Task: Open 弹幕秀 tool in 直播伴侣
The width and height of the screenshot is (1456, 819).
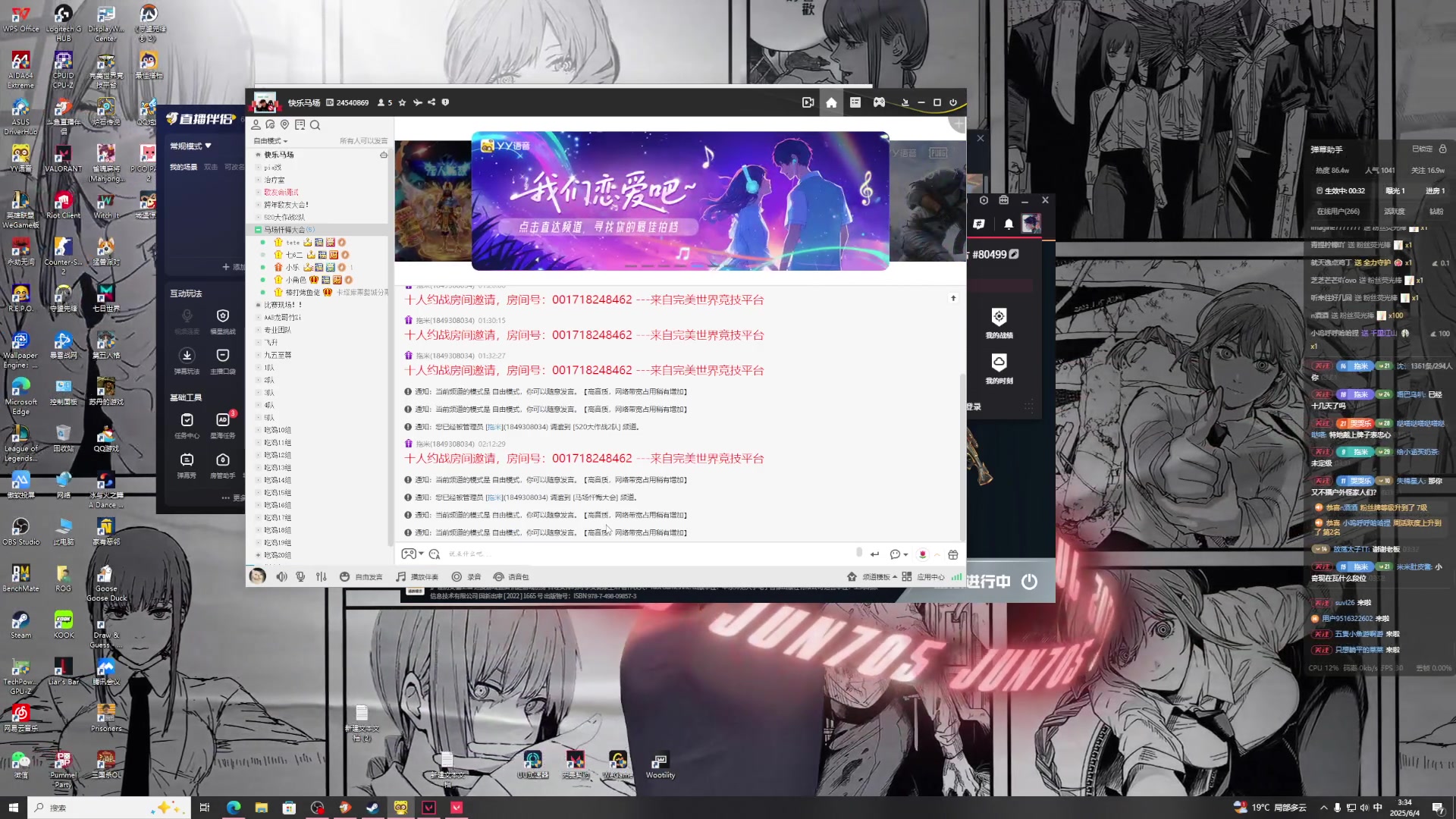Action: pos(187,465)
